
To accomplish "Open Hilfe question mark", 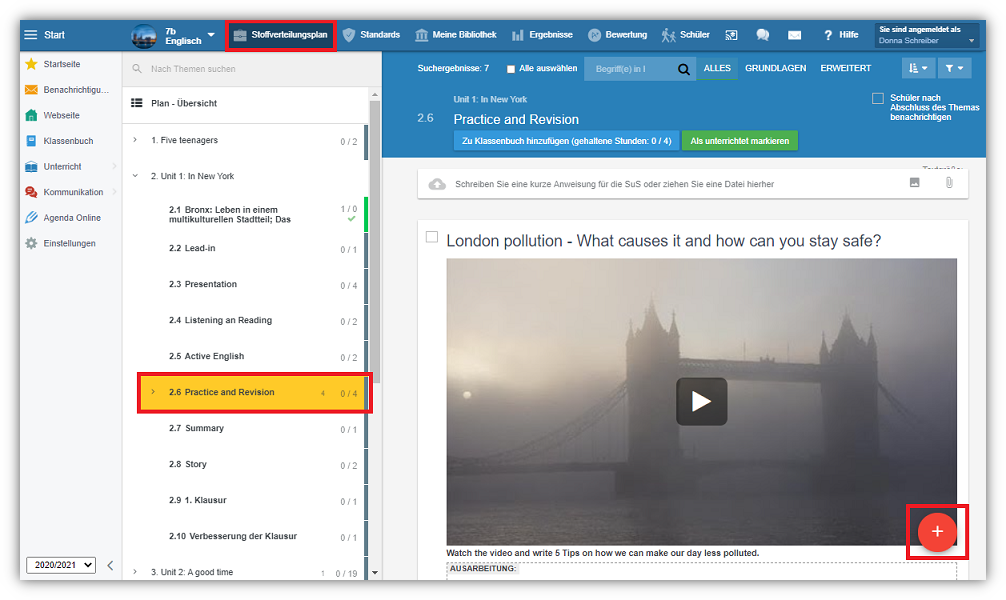I will point(841,35).
